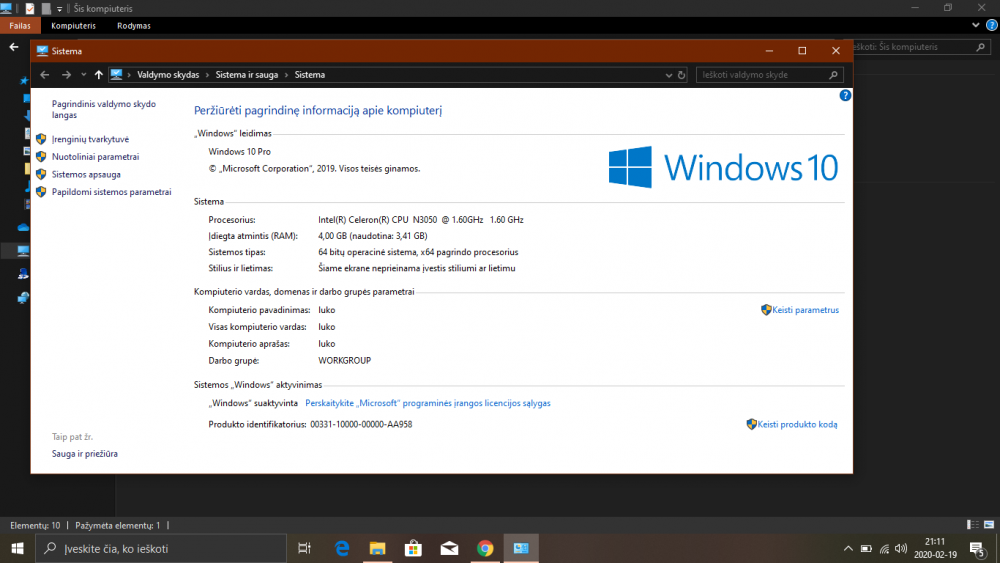Click volume speaker tray icon
Image resolution: width=1000 pixels, height=563 pixels.
[x=901, y=548]
